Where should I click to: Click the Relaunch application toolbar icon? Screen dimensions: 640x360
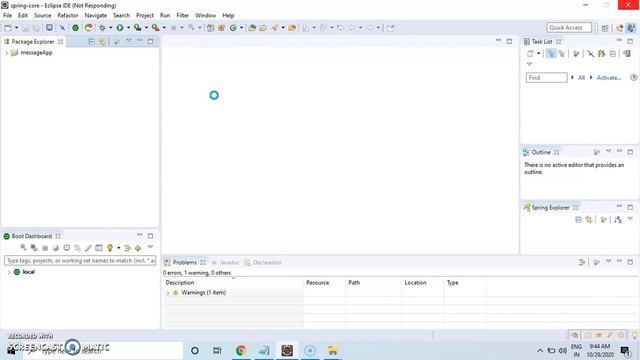click(89, 28)
